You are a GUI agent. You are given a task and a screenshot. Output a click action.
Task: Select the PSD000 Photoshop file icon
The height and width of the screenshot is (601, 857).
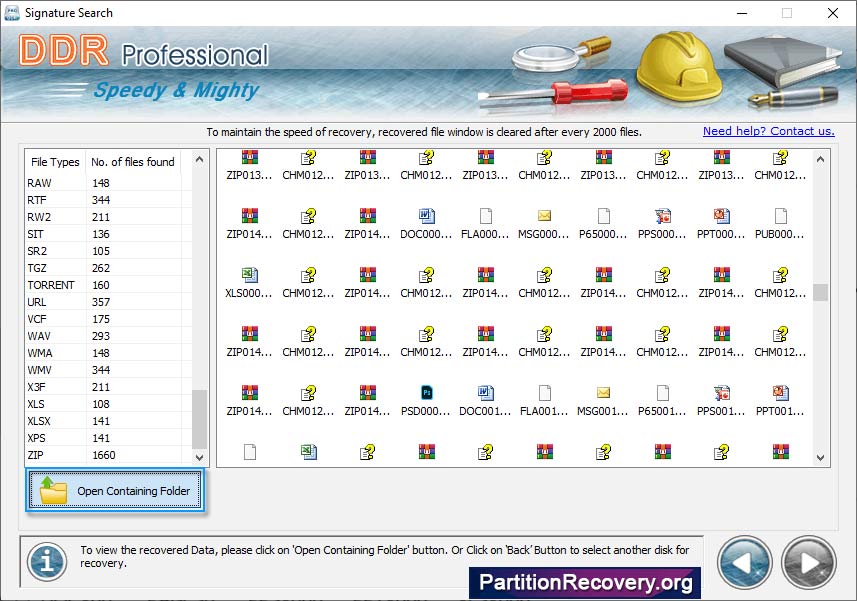coord(427,393)
